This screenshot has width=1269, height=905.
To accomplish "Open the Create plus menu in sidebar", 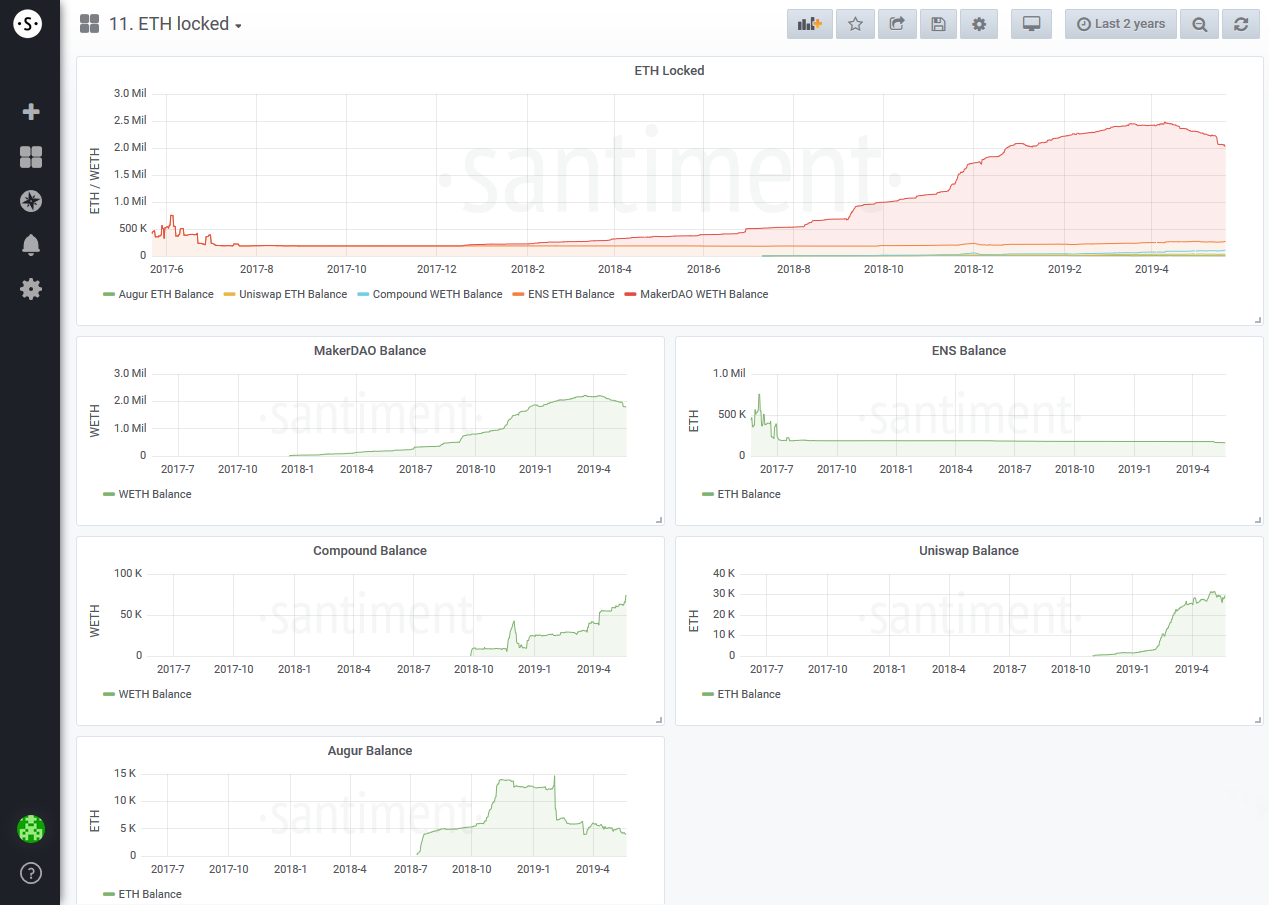I will pyautogui.click(x=31, y=112).
